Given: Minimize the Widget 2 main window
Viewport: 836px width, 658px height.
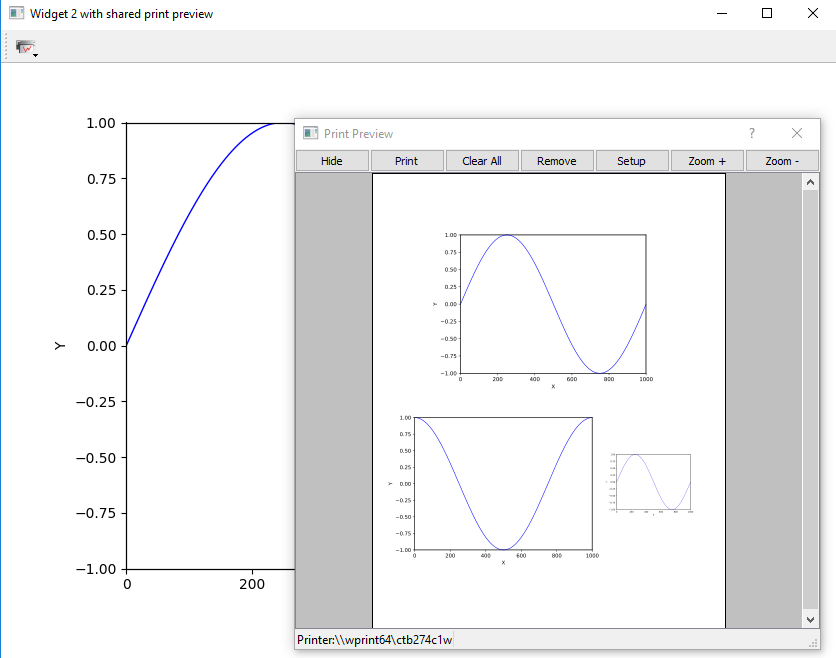Looking at the screenshot, I should (722, 14).
